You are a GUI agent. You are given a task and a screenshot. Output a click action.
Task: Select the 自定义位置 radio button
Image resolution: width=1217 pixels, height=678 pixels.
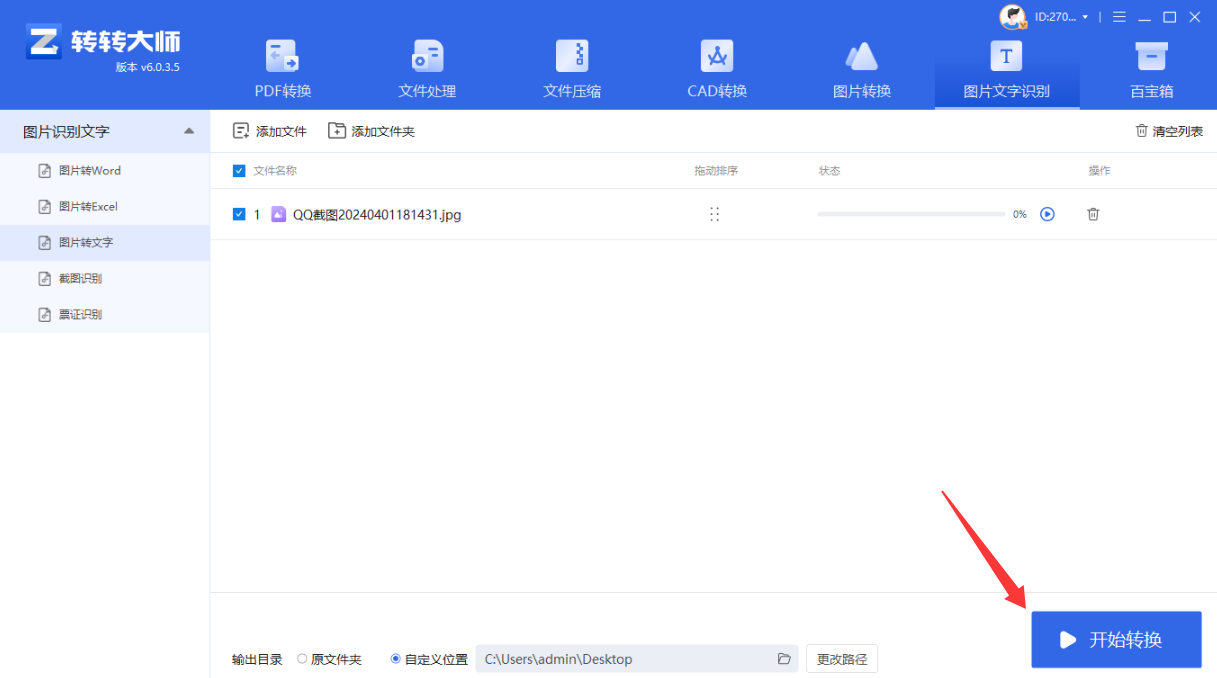tap(396, 659)
